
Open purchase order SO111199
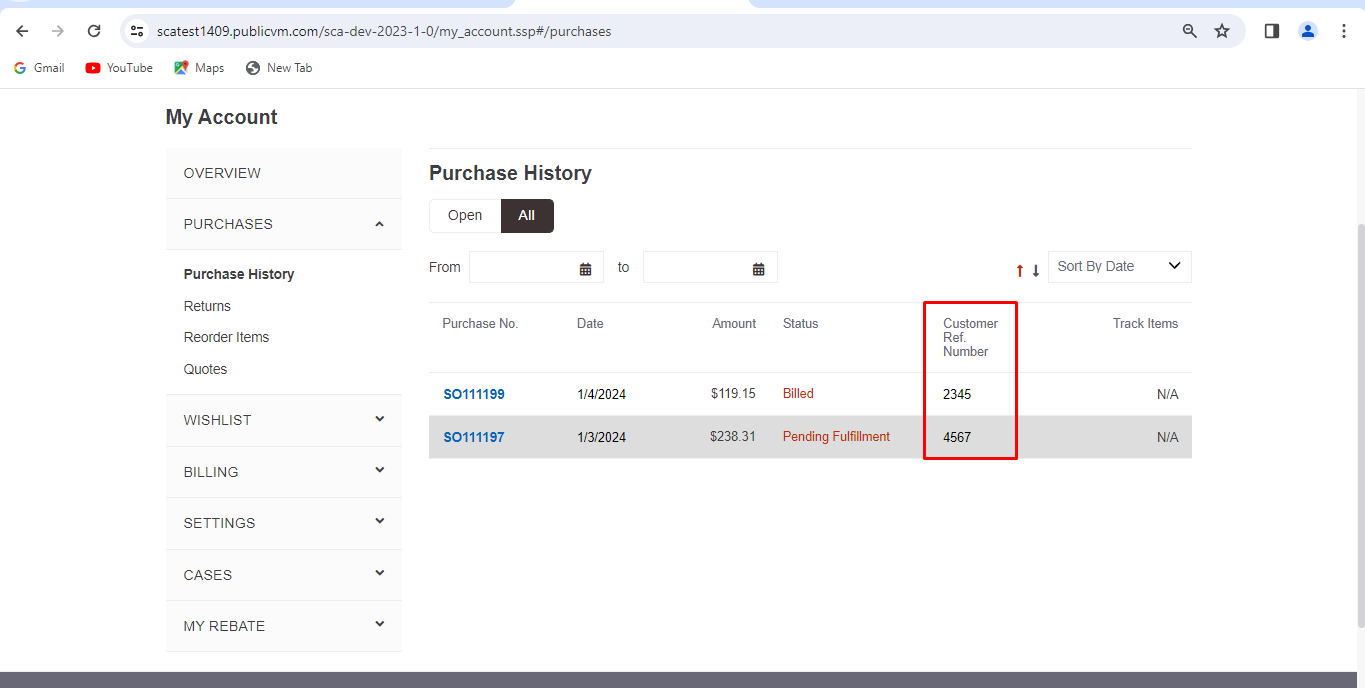coord(474,394)
